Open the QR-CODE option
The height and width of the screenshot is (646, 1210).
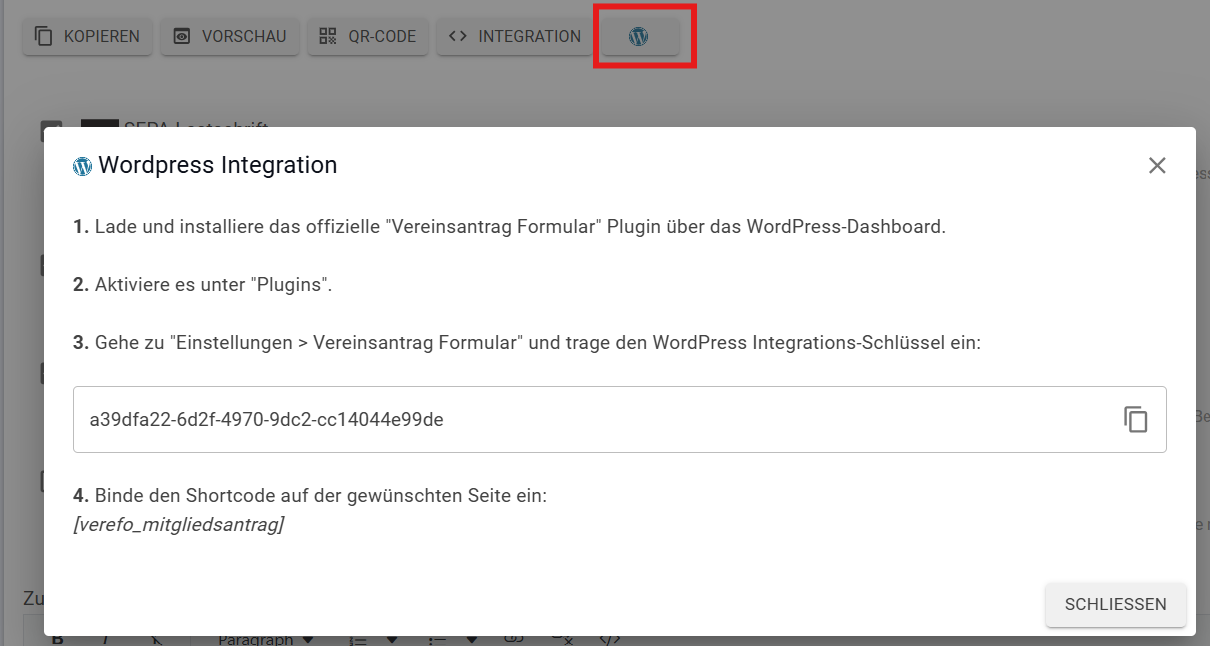click(x=368, y=36)
